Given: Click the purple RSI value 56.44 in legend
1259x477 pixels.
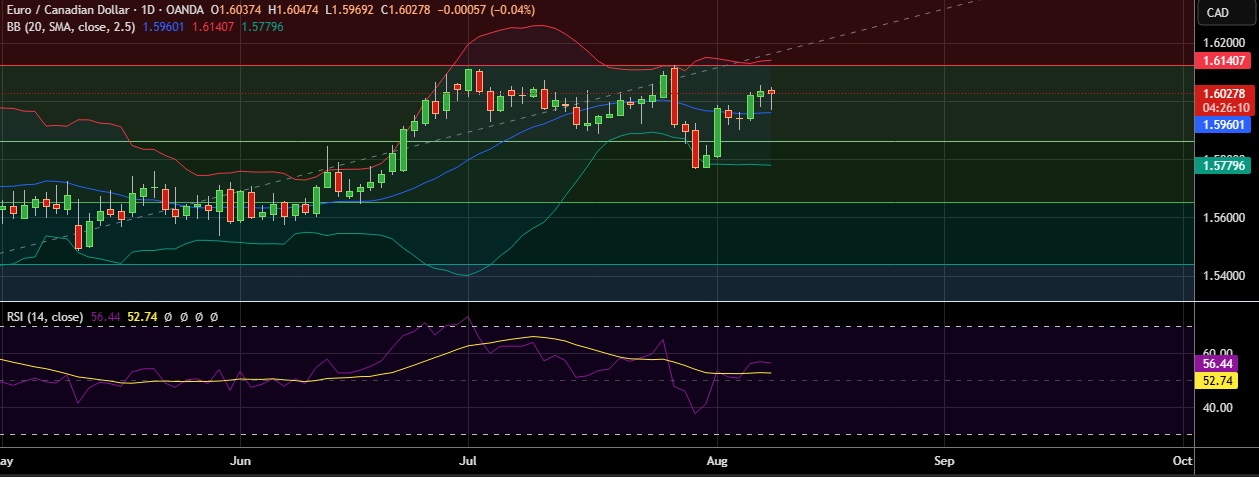Looking at the screenshot, I should 104,316.
